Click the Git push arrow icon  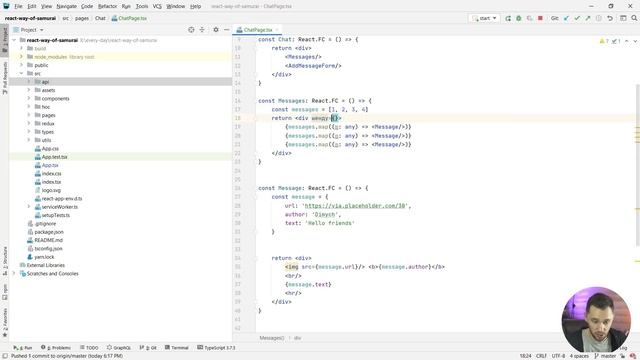588,18
